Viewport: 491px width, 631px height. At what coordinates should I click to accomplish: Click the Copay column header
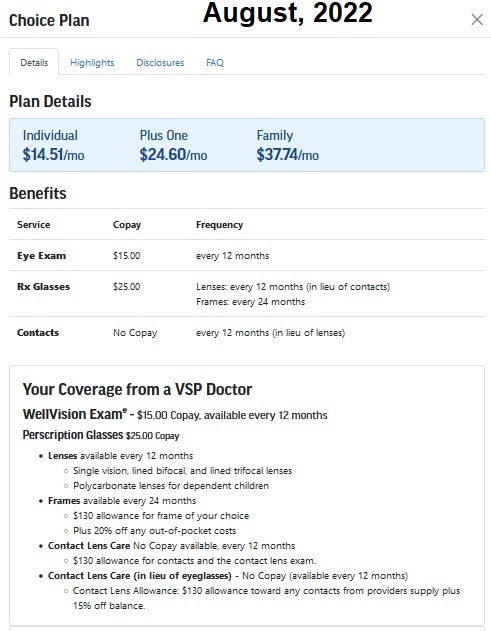(x=127, y=225)
